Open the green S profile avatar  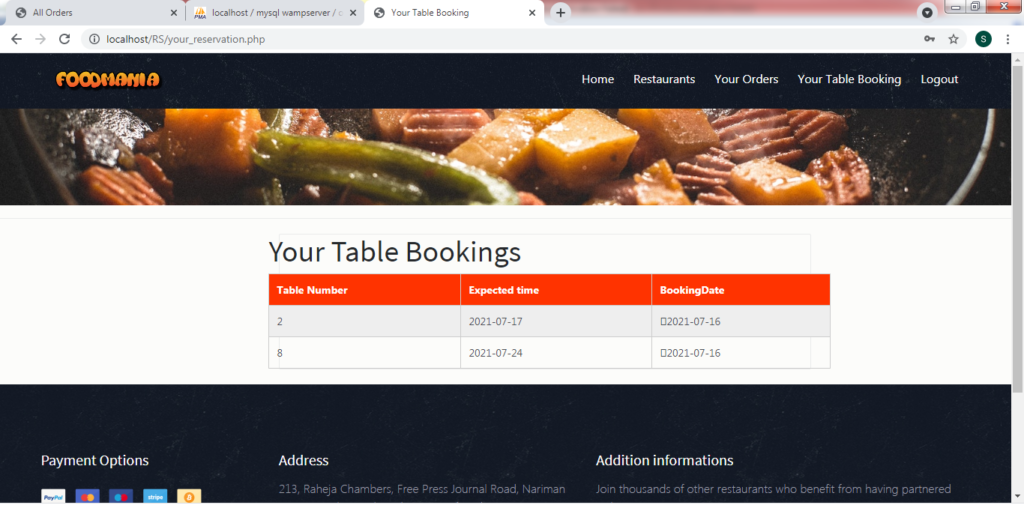click(984, 39)
